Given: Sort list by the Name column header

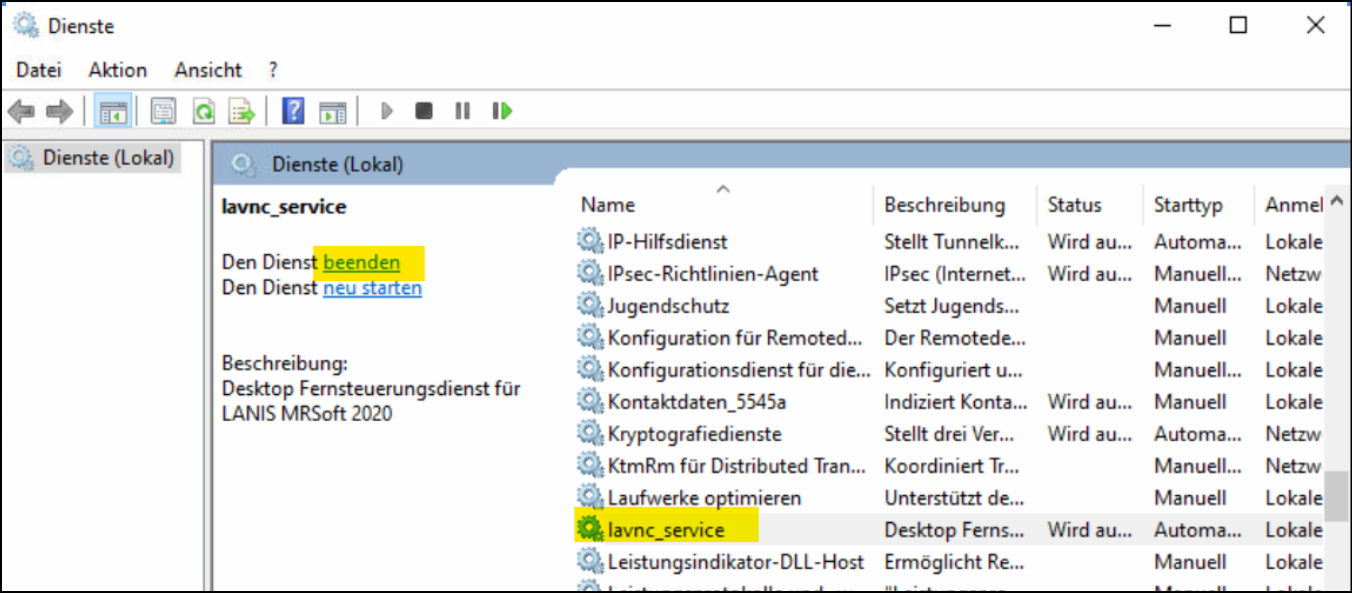Looking at the screenshot, I should coord(608,205).
